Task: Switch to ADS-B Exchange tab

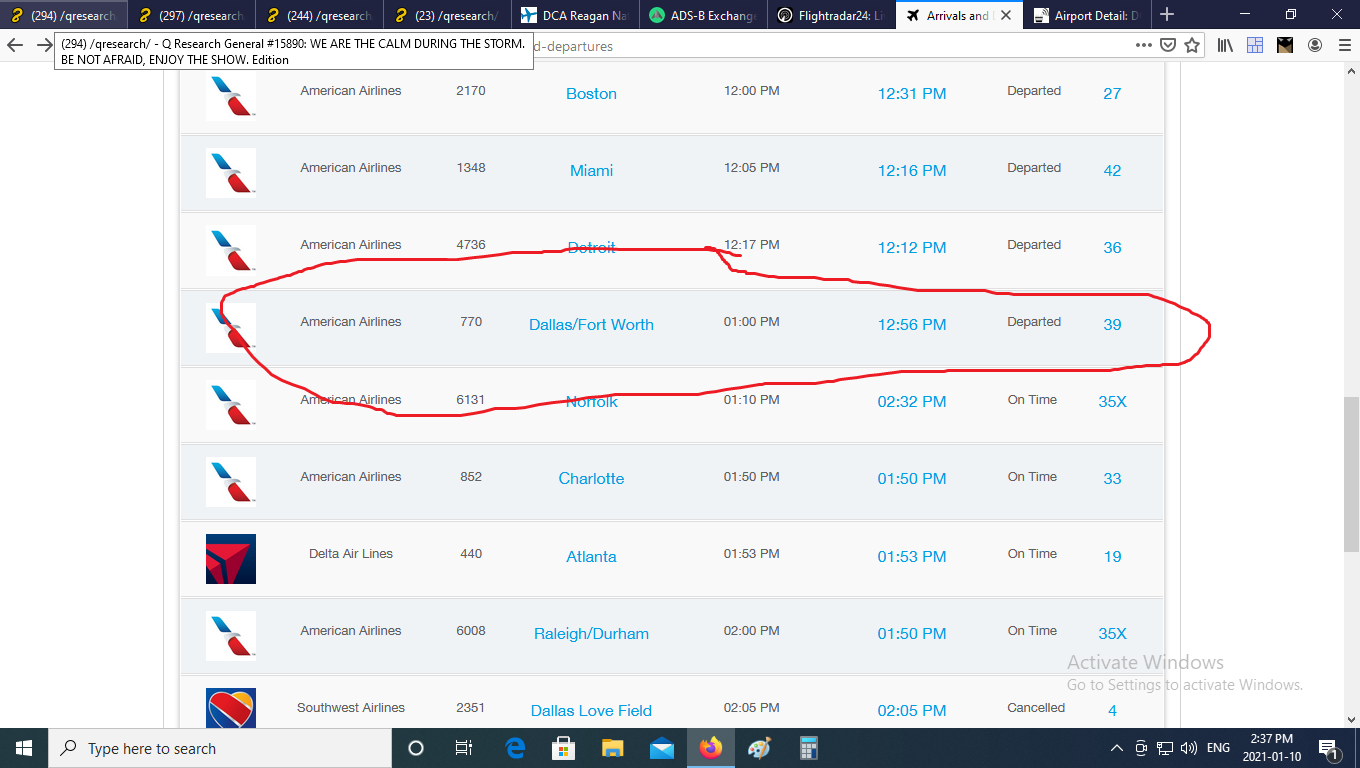Action: point(704,15)
